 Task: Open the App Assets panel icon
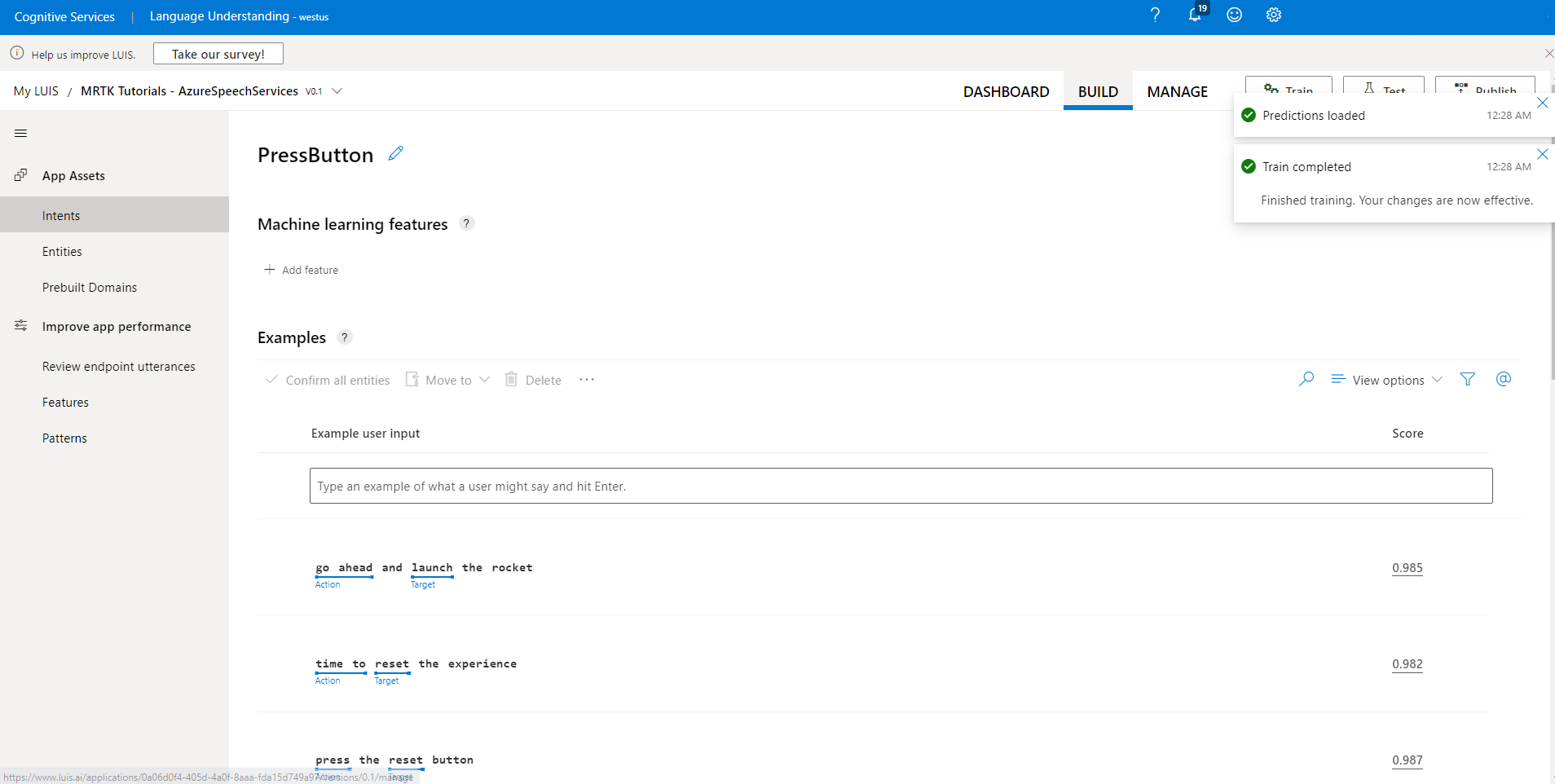[x=20, y=174]
